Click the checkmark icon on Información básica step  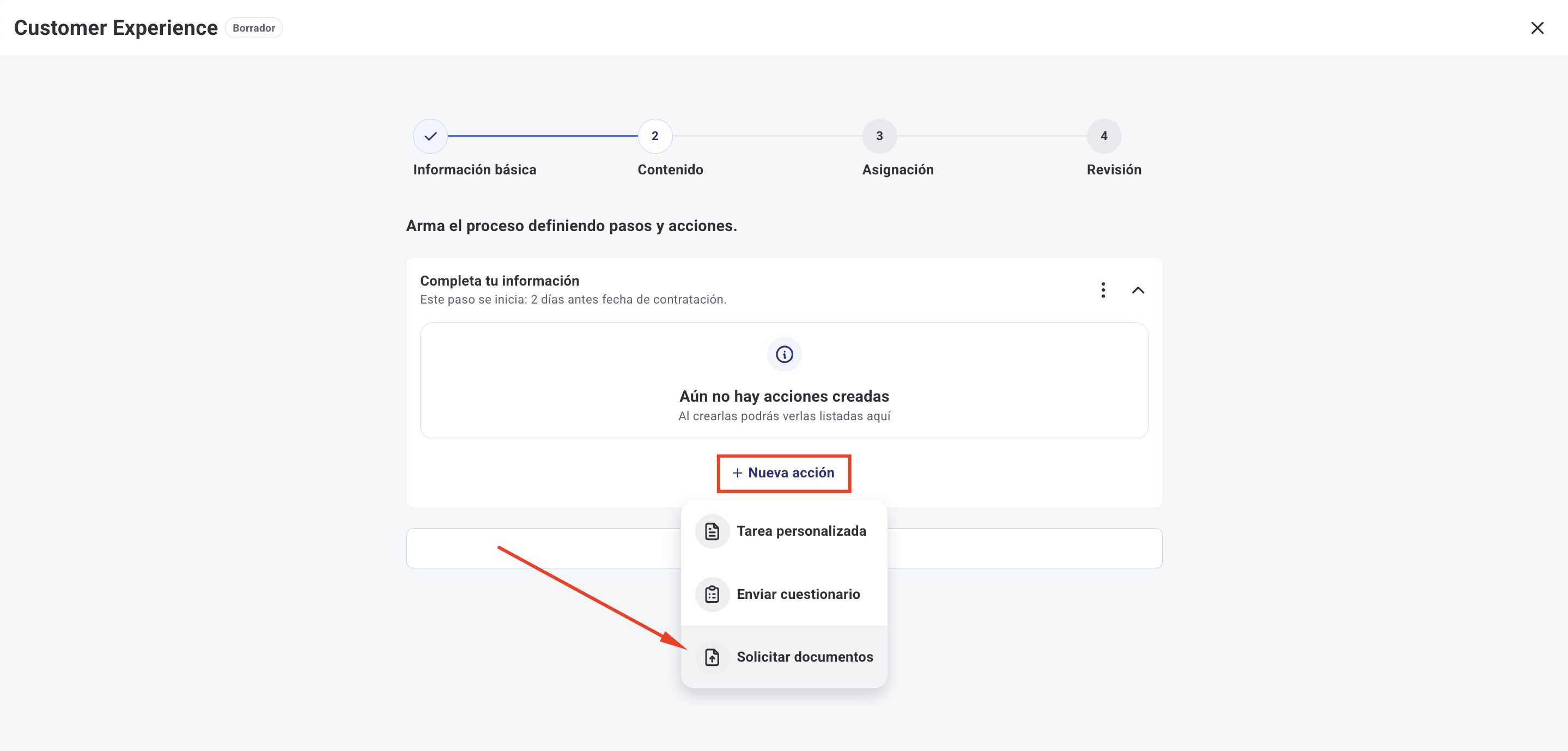430,136
